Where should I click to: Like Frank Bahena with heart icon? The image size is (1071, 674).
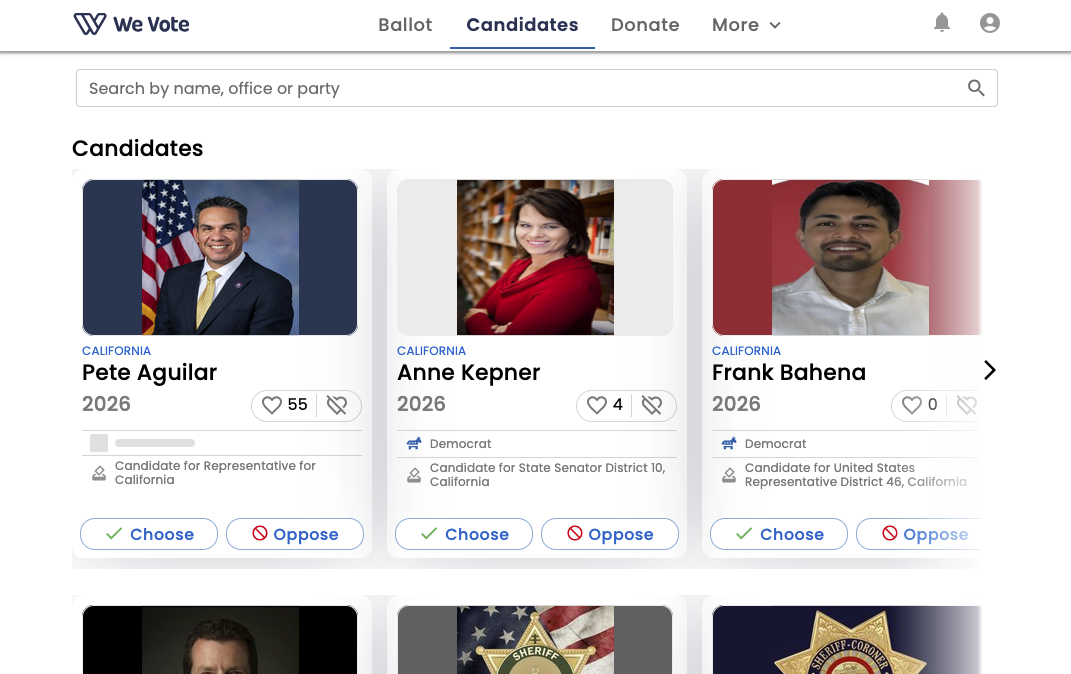912,405
